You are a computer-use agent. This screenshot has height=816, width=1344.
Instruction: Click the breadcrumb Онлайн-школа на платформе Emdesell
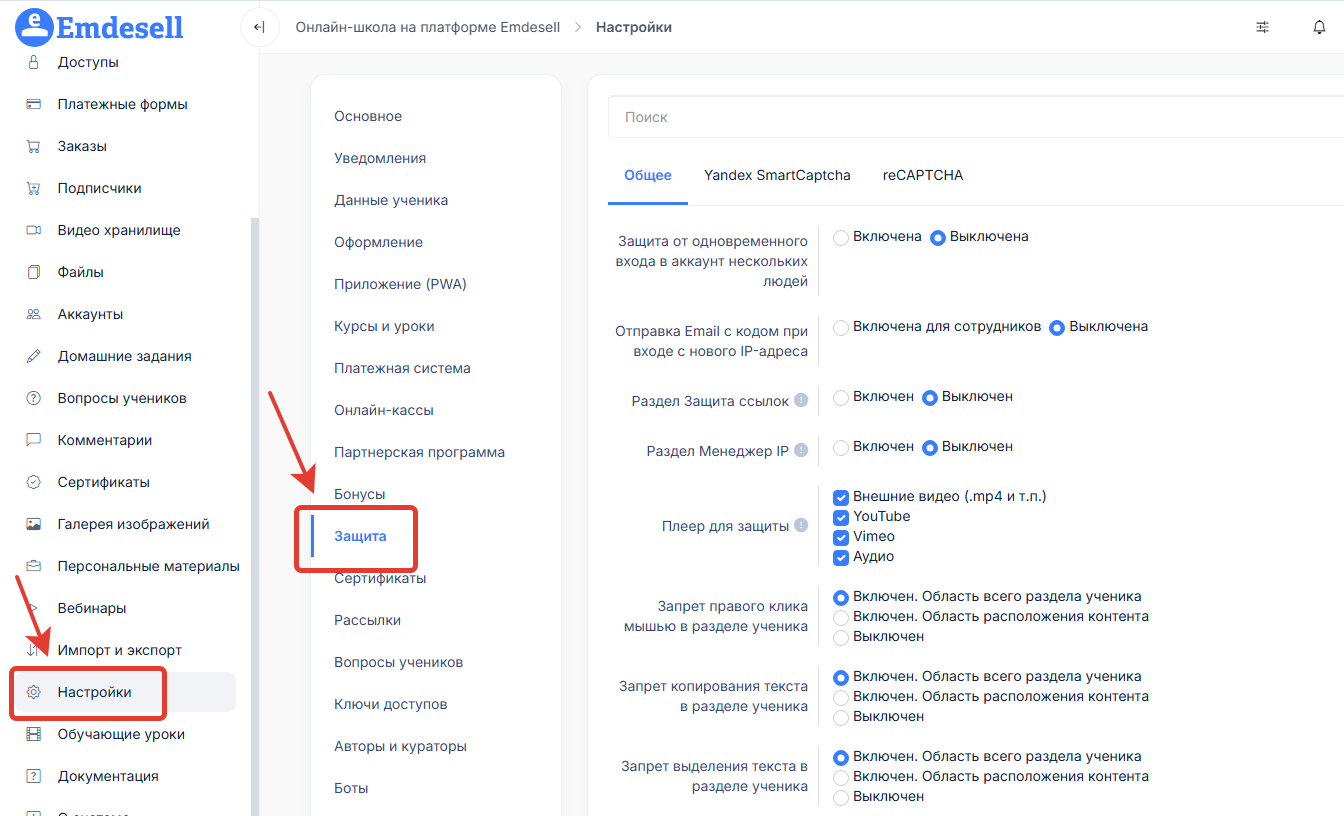[427, 28]
